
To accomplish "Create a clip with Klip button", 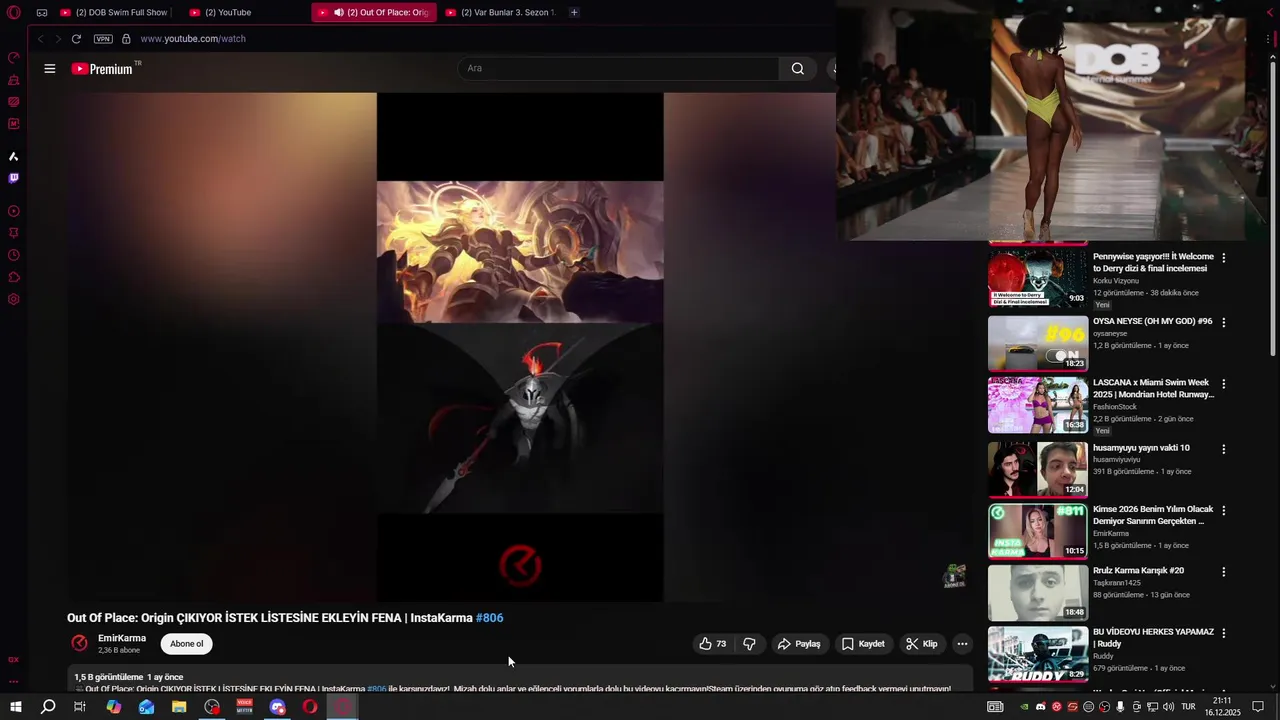I will tap(921, 644).
